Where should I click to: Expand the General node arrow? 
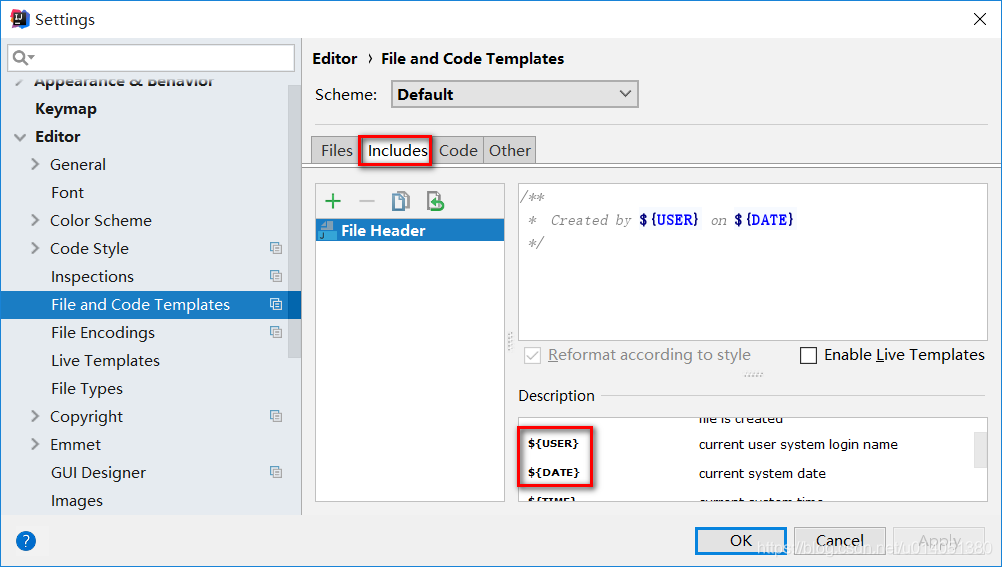pyautogui.click(x=35, y=164)
